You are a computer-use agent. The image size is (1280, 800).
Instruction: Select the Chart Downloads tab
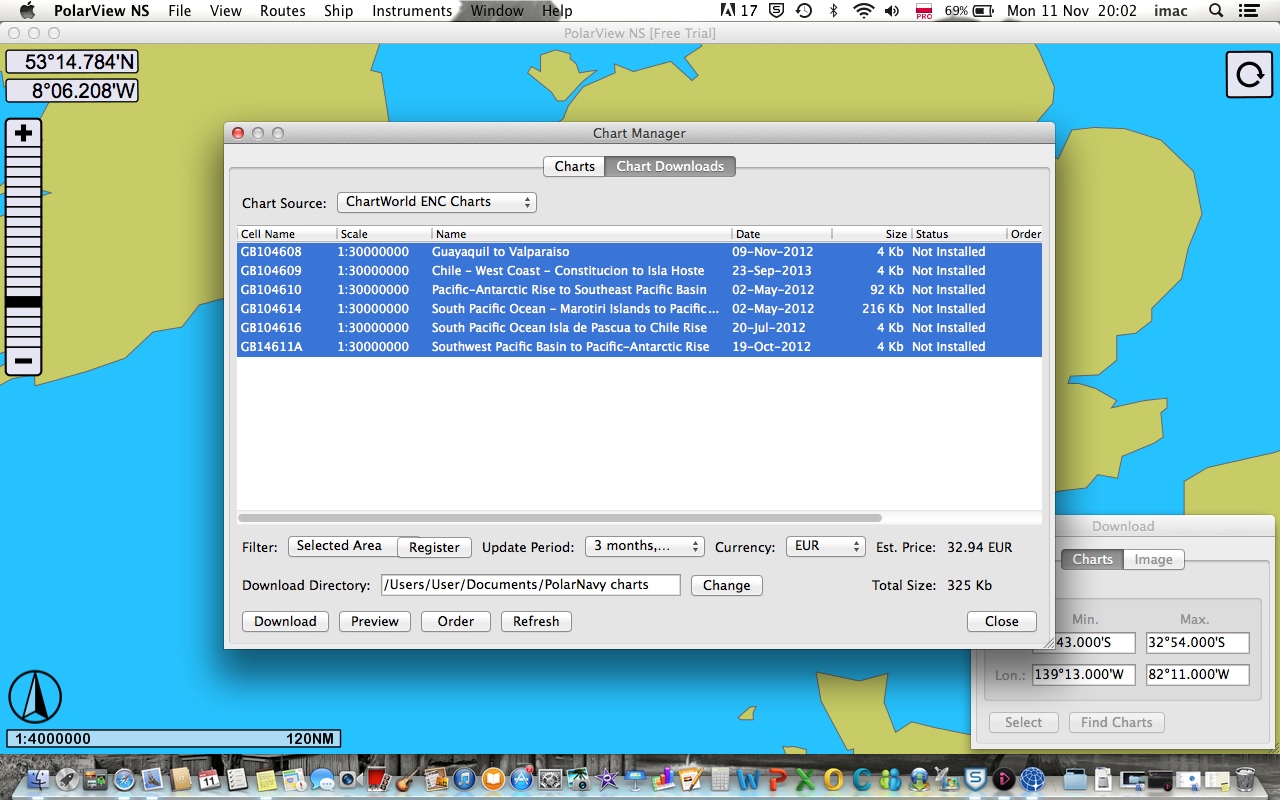[x=670, y=166]
